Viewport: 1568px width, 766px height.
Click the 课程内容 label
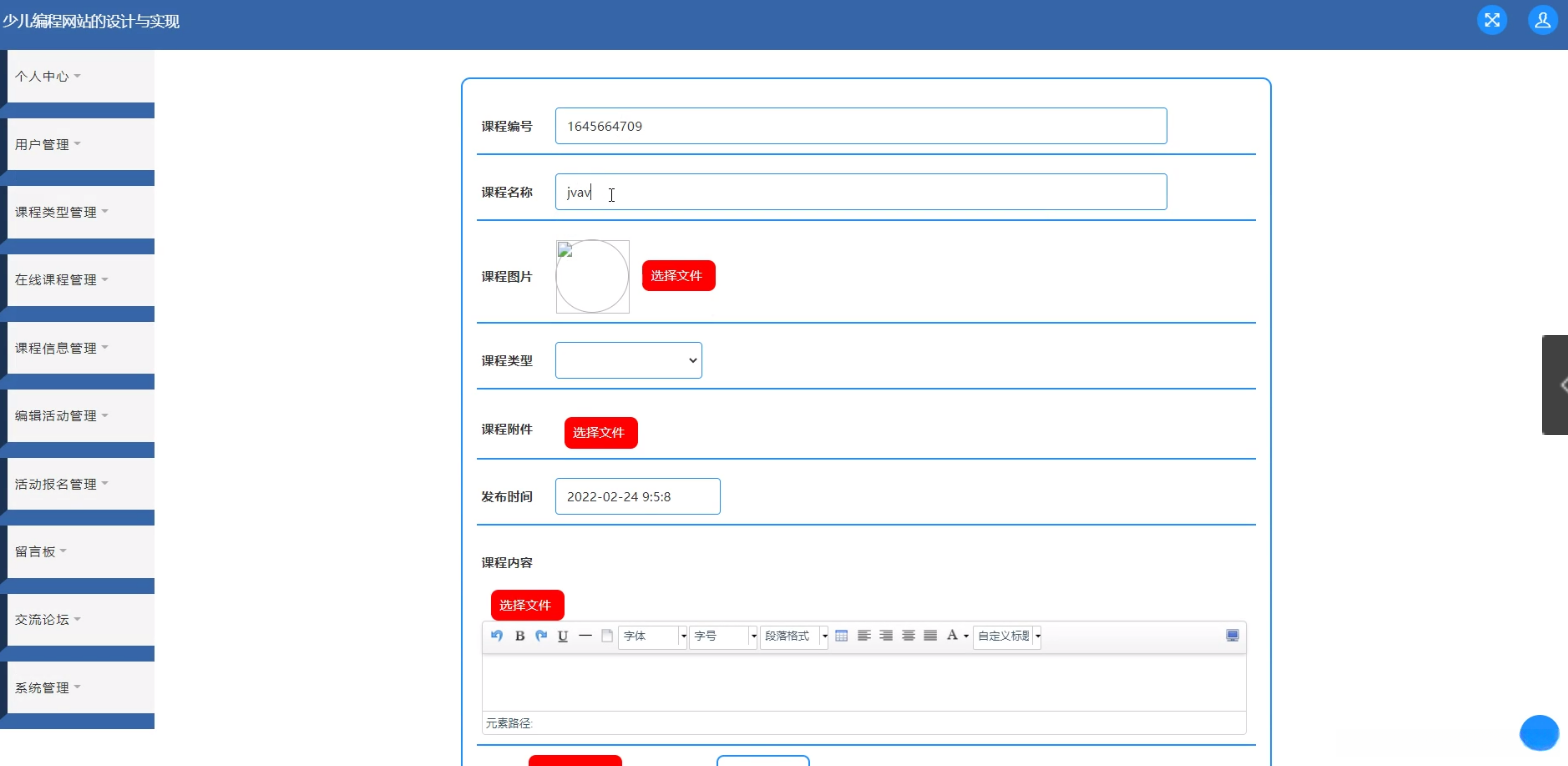pyautogui.click(x=507, y=563)
